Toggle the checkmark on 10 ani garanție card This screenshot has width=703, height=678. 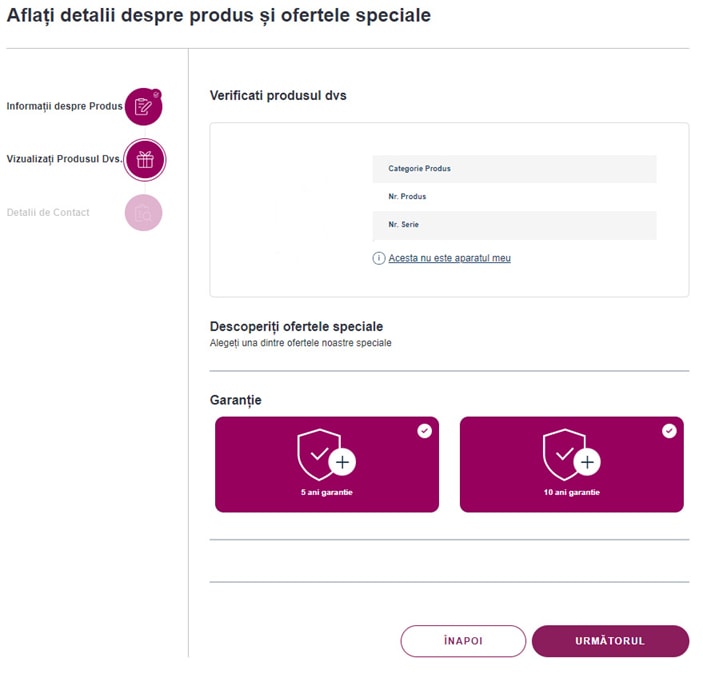tap(669, 431)
